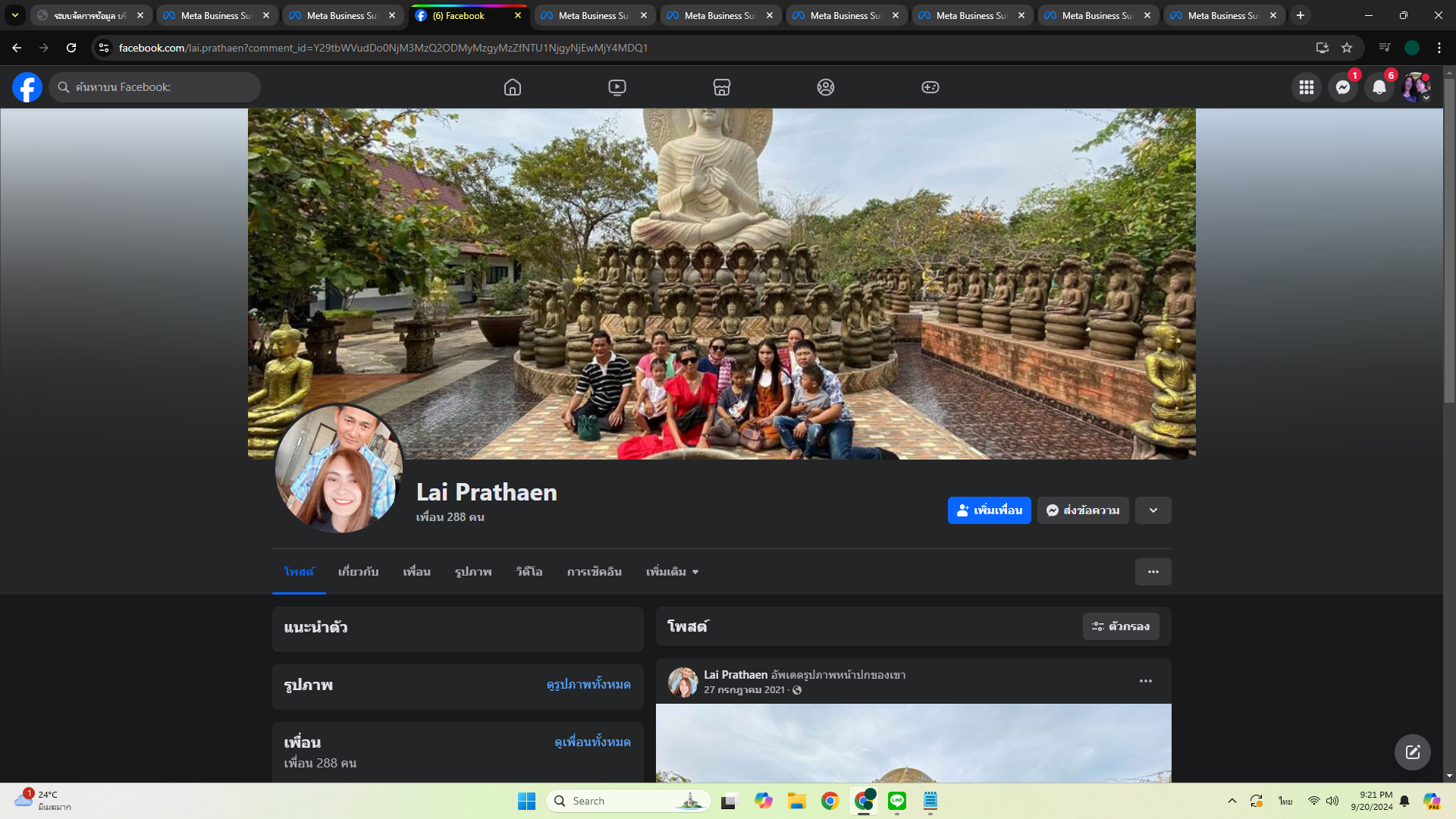Open the Gaming icon in navbar

click(x=930, y=87)
